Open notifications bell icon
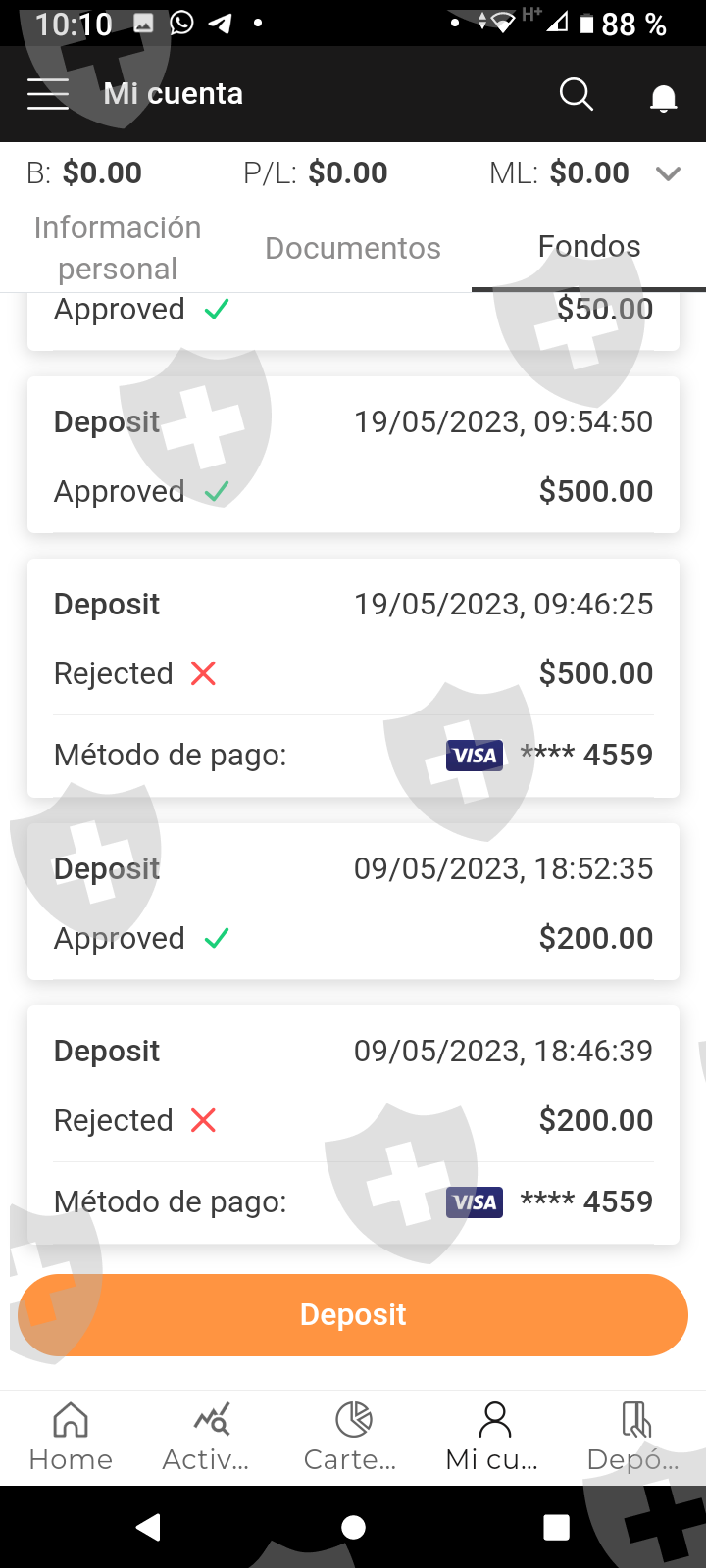Image resolution: width=706 pixels, height=1568 pixels. [664, 97]
